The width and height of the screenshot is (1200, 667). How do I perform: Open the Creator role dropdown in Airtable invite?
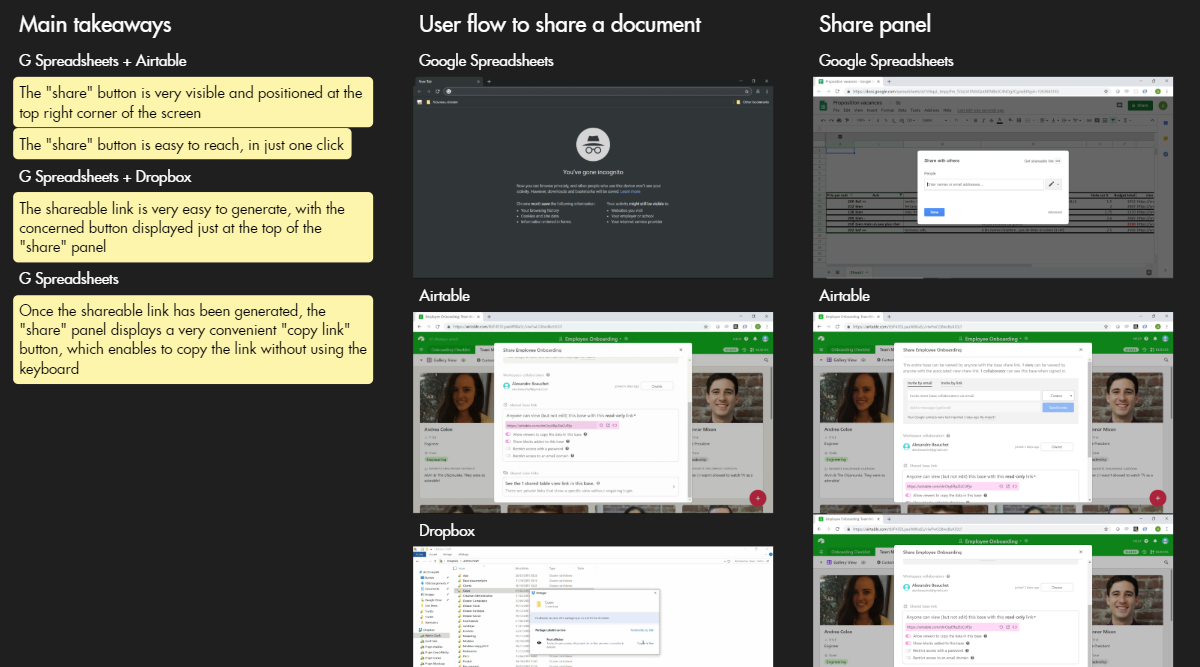(1059, 396)
